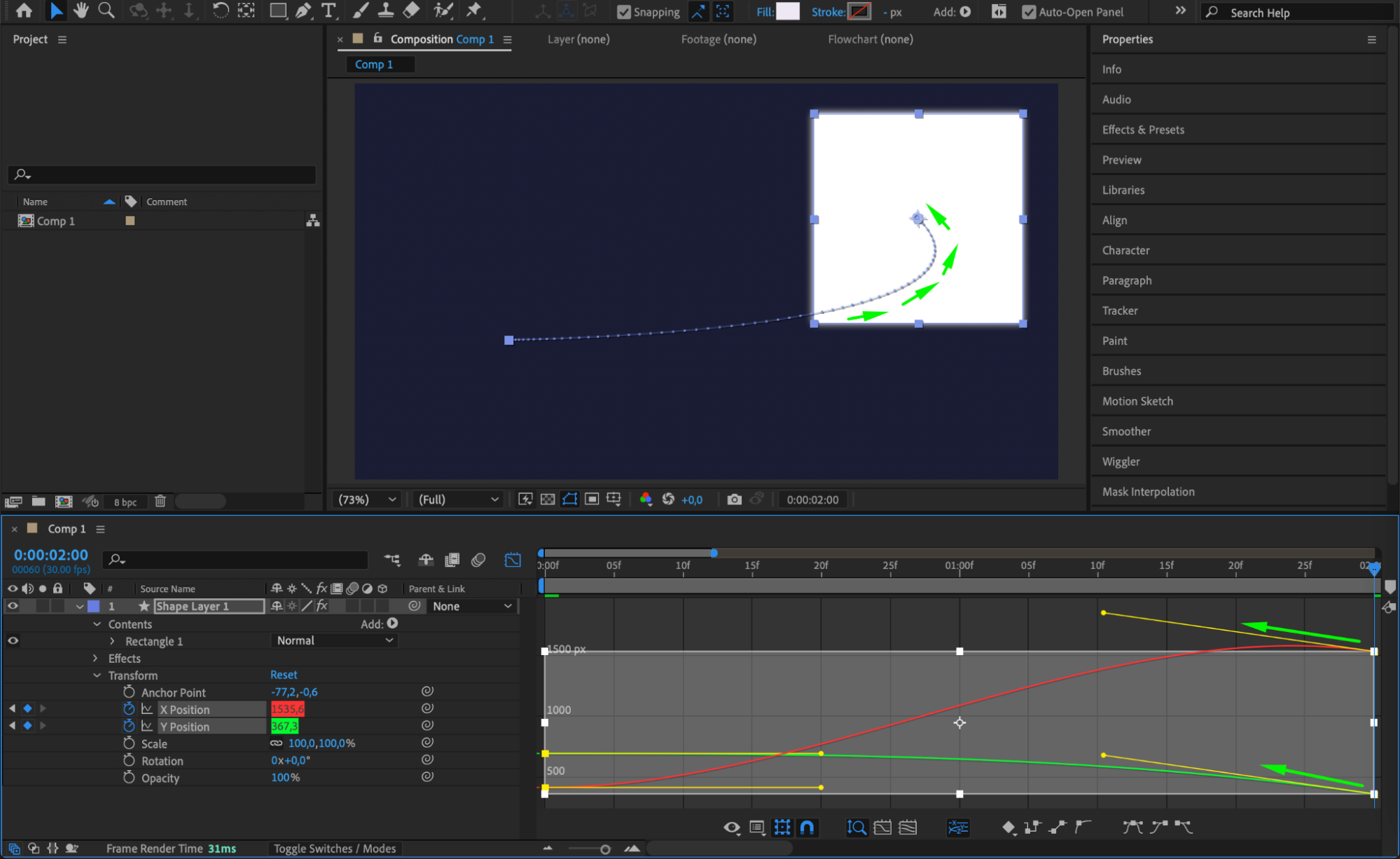The image size is (1400, 859).
Task: Collapse the Transform property group
Action: pos(97,675)
